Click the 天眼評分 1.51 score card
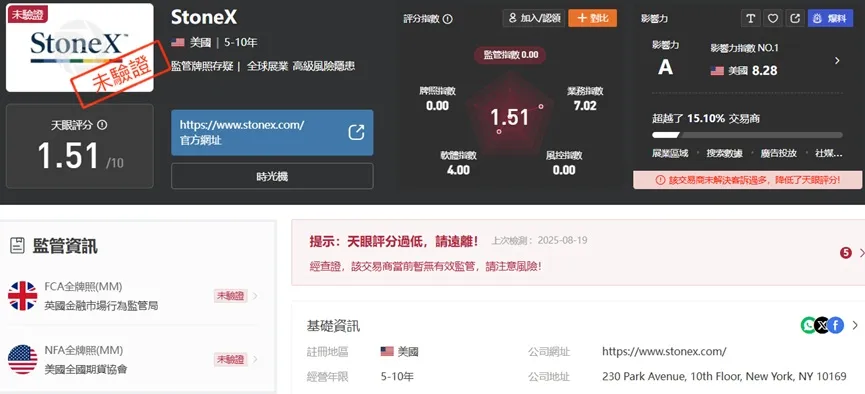Viewport: 865px width, 394px height. coord(80,146)
